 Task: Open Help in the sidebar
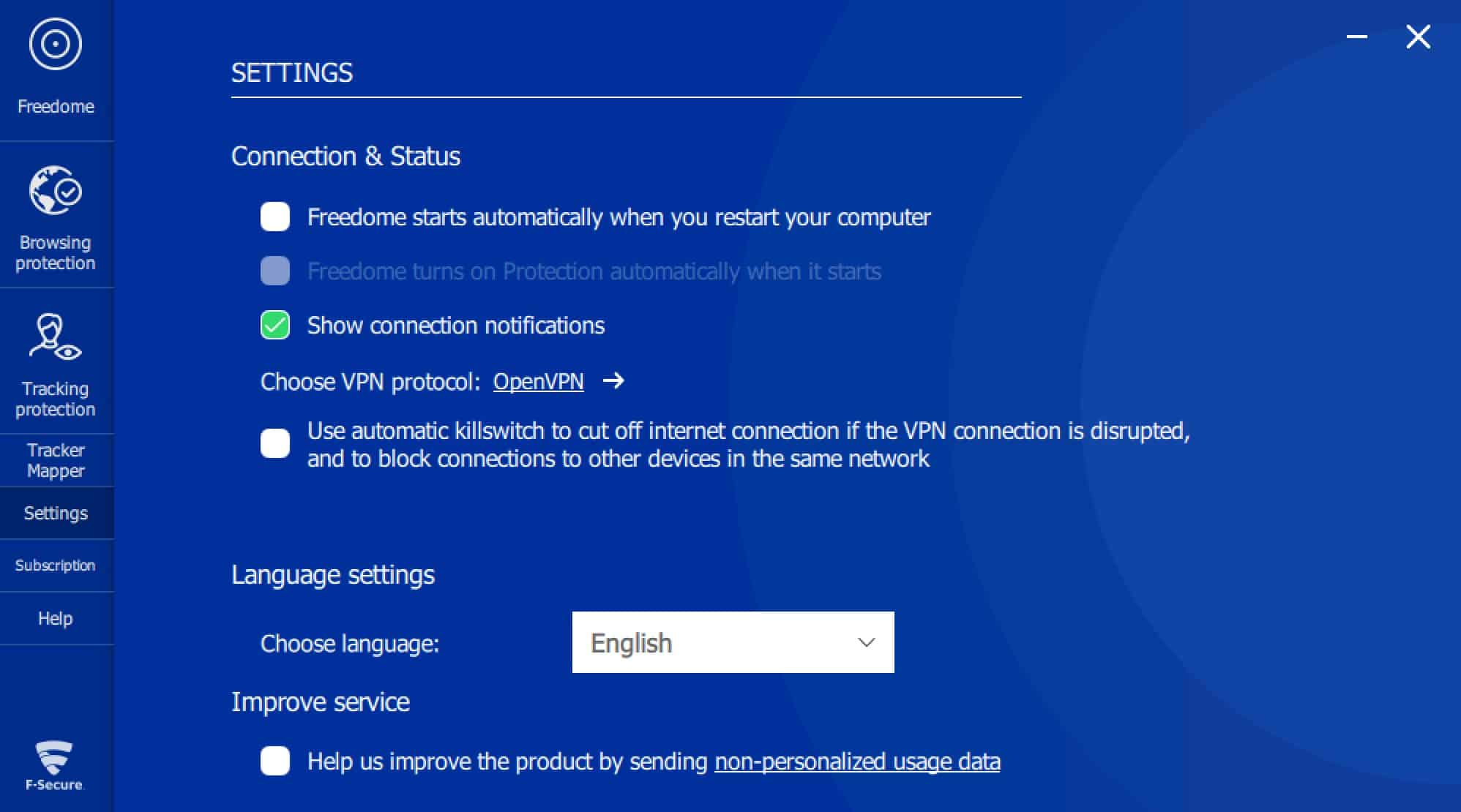pos(56,618)
